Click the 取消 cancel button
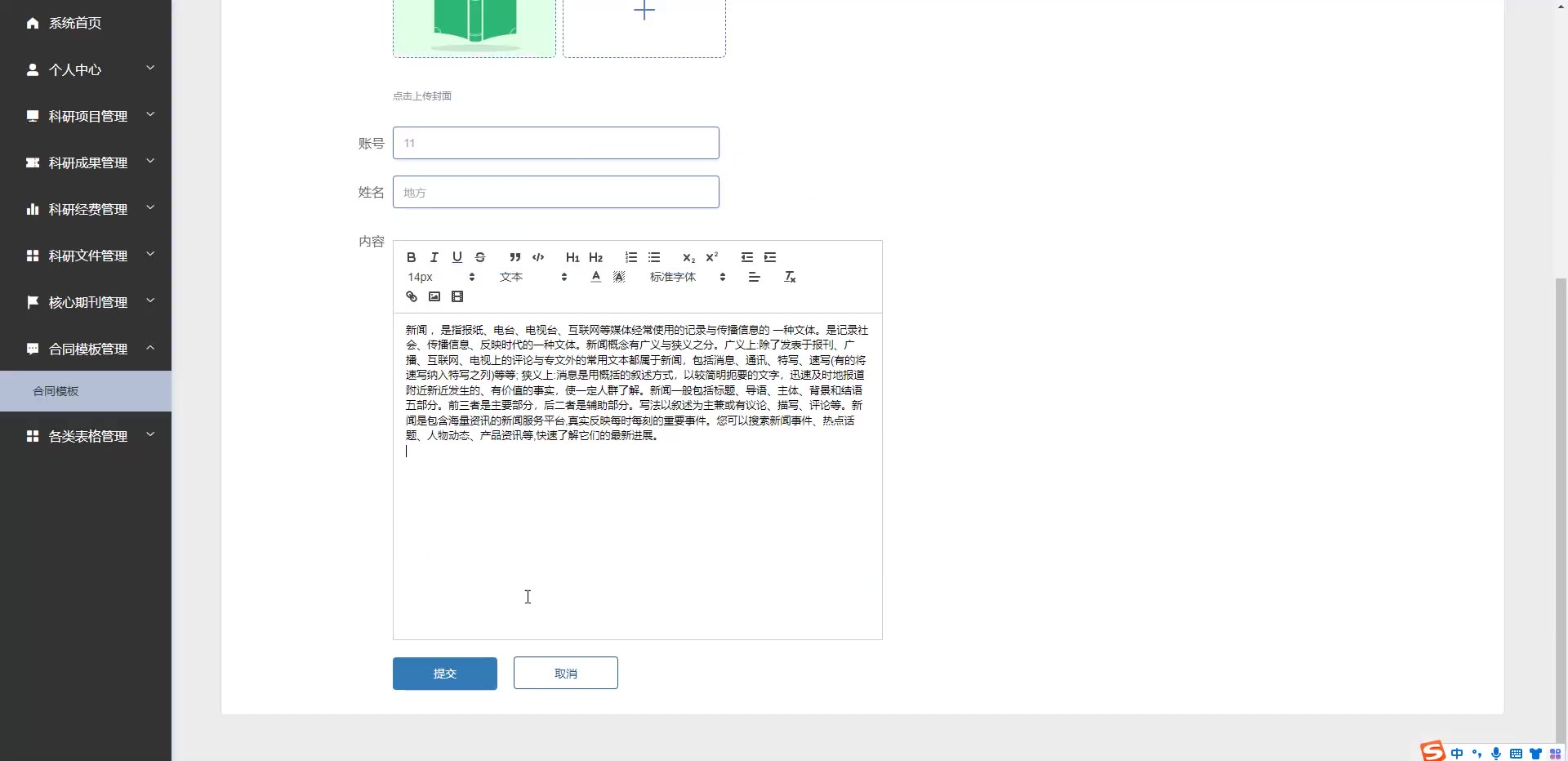Image resolution: width=1568 pixels, height=761 pixels. pyautogui.click(x=566, y=674)
